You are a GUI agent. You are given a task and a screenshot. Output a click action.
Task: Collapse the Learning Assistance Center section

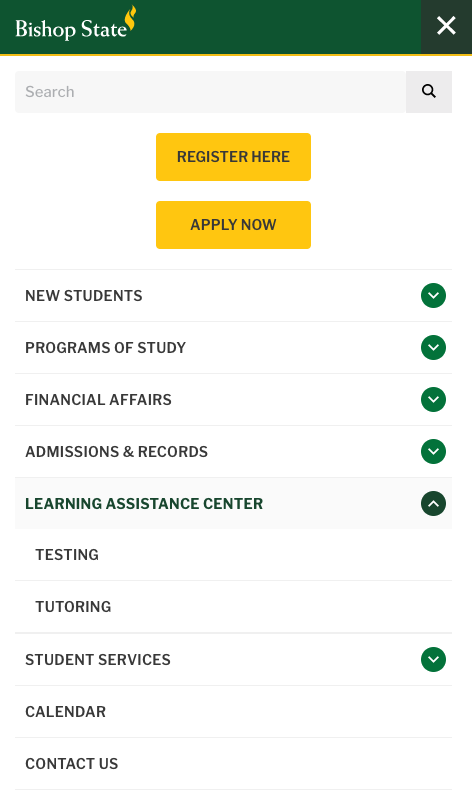tap(433, 503)
